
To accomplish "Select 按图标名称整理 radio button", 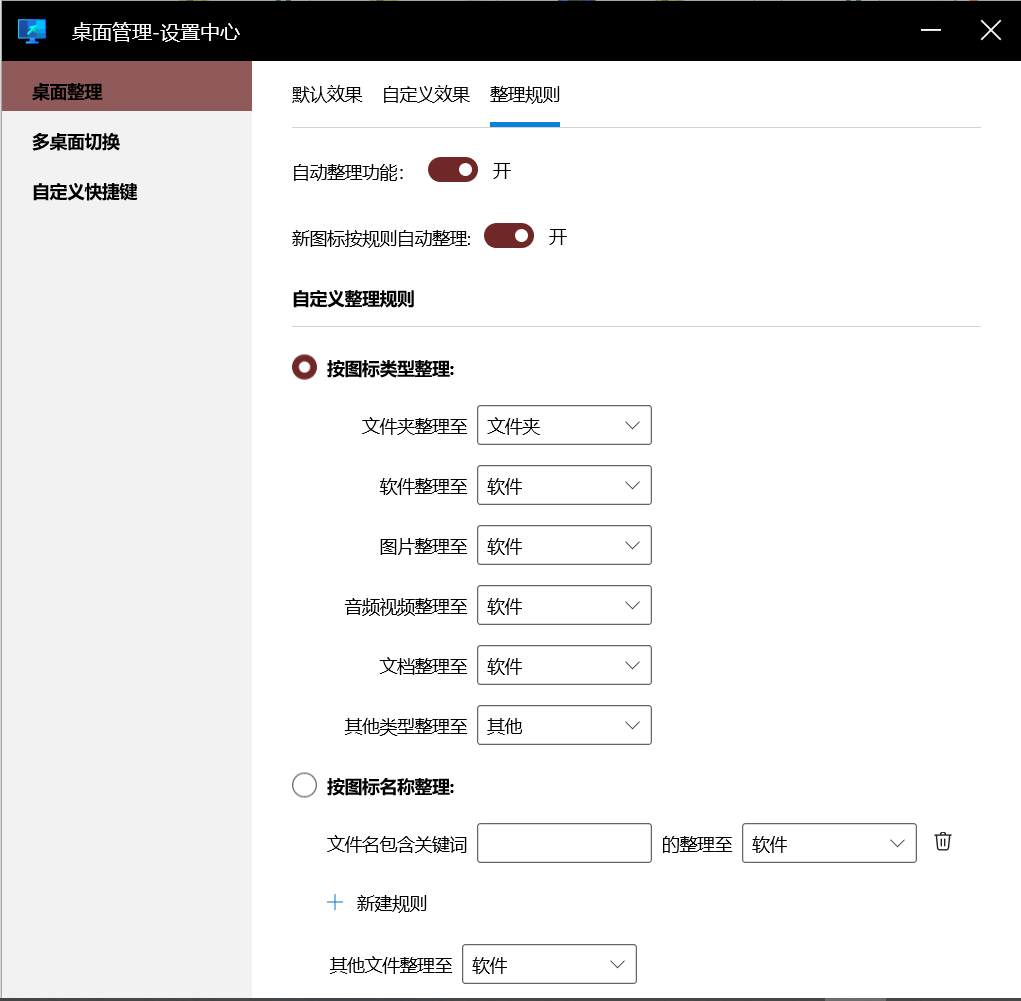I will 304,785.
